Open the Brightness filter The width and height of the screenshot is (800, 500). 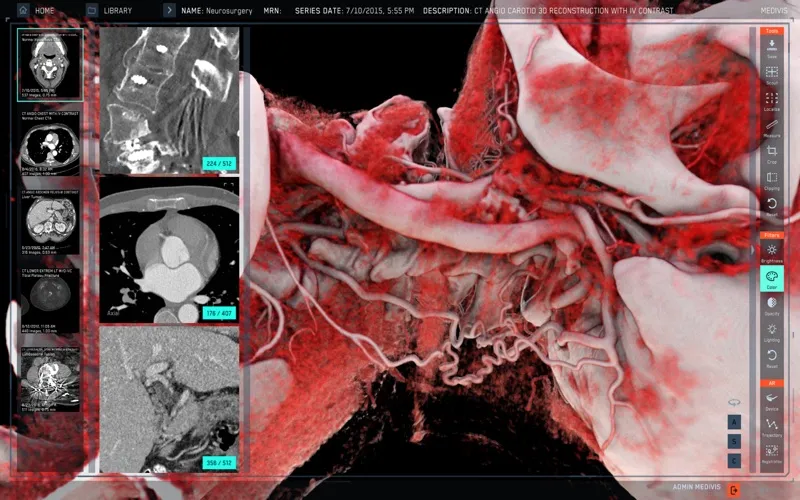tap(771, 253)
